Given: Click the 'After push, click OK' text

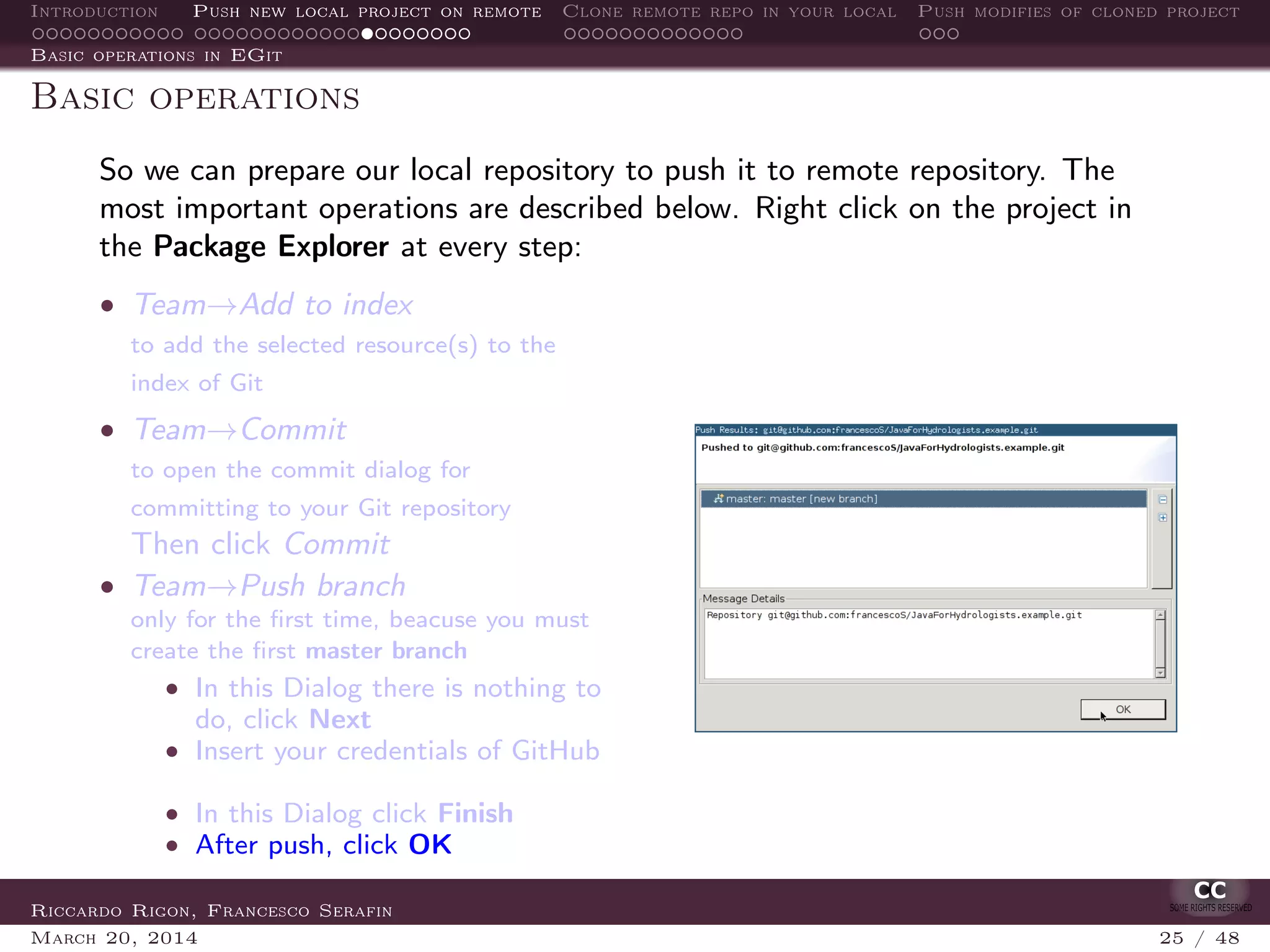Looking at the screenshot, I should coord(324,845).
